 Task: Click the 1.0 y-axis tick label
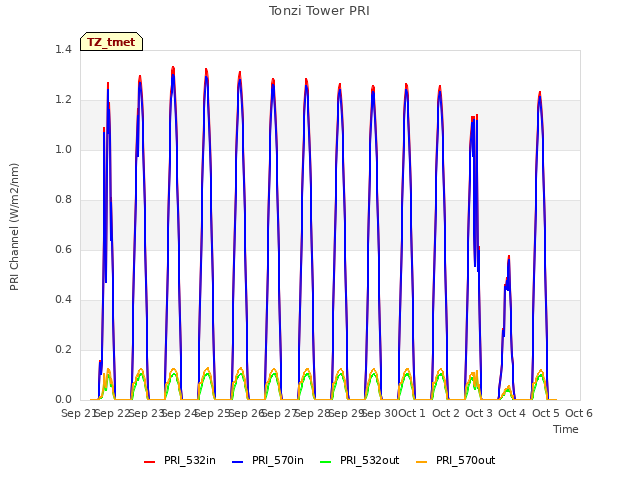point(63,149)
